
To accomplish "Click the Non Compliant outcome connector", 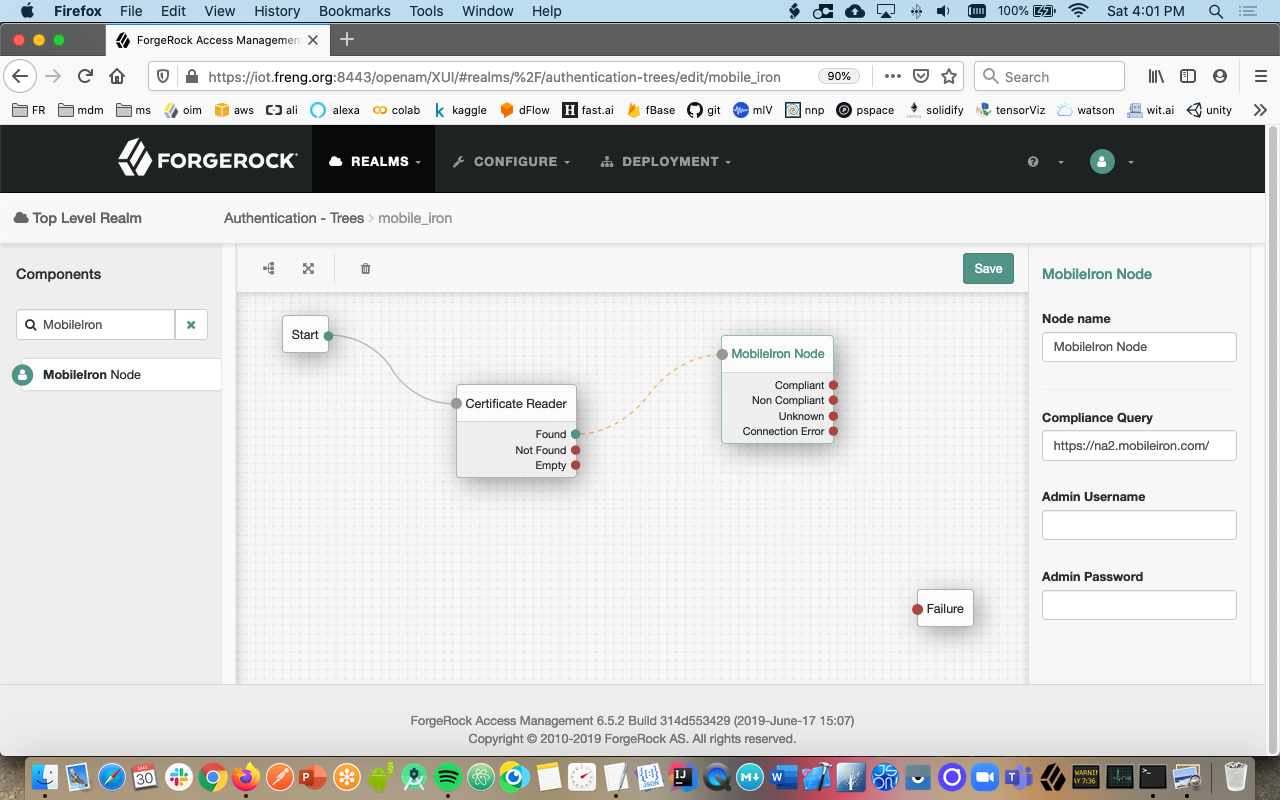I will point(833,400).
